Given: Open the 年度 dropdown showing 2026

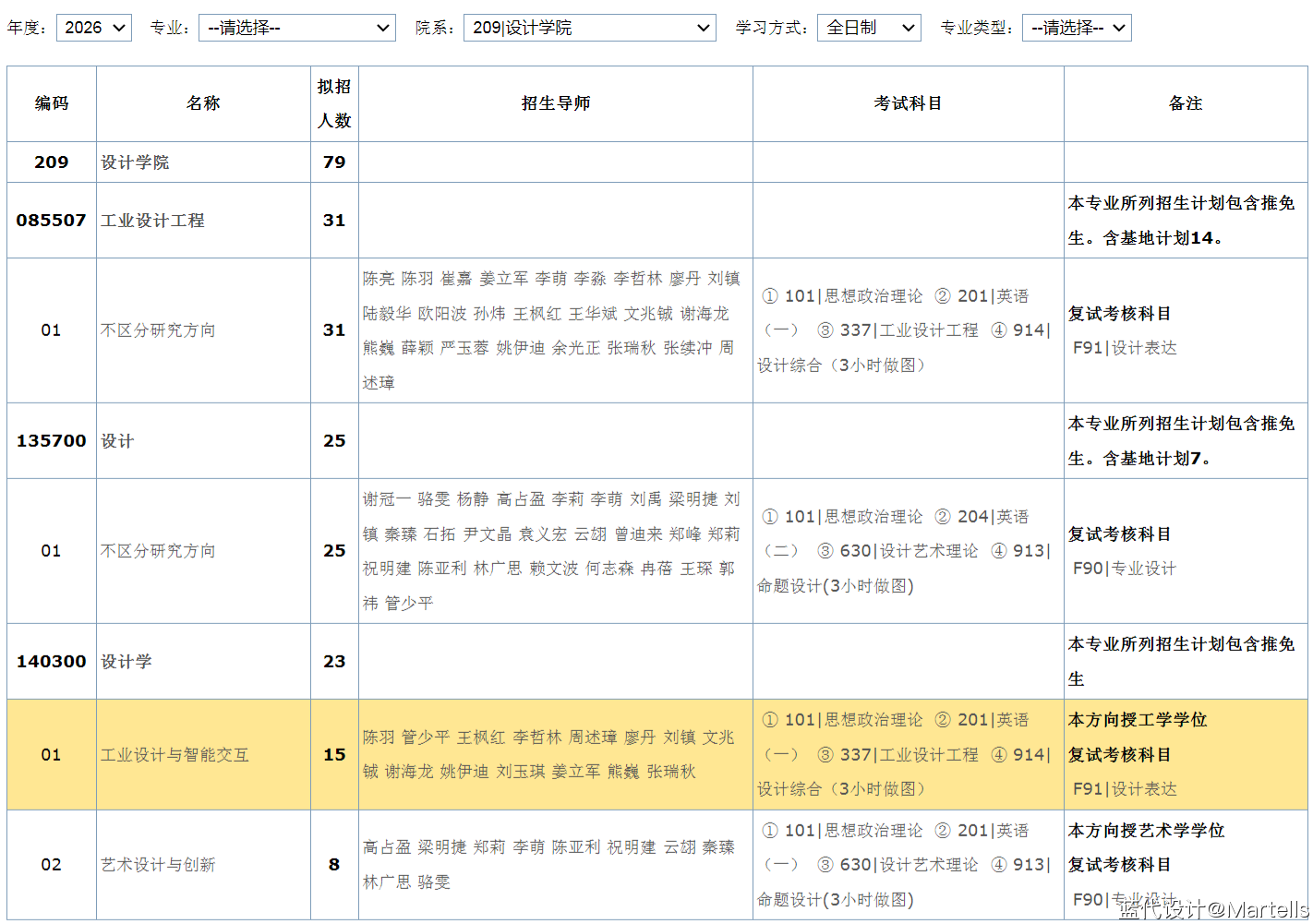Looking at the screenshot, I should coord(93,28).
